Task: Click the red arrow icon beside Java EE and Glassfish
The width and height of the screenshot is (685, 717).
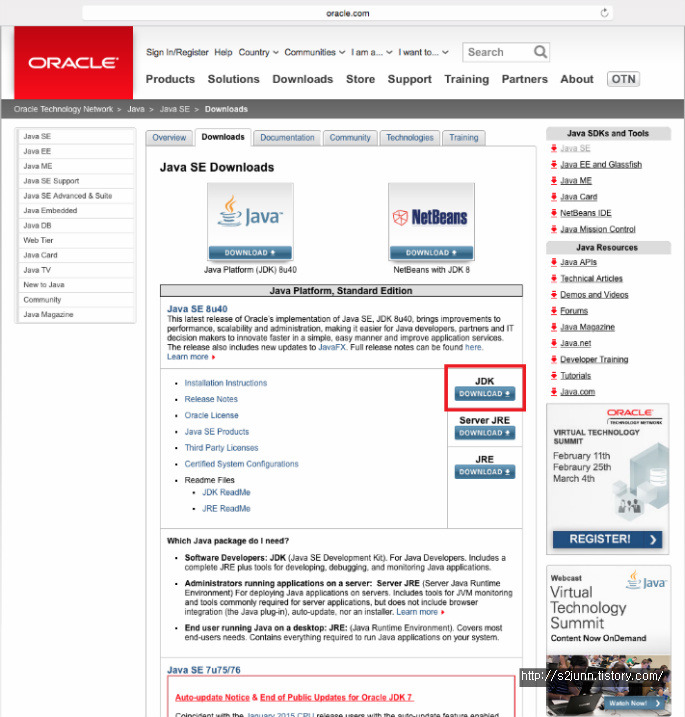Action: point(554,165)
